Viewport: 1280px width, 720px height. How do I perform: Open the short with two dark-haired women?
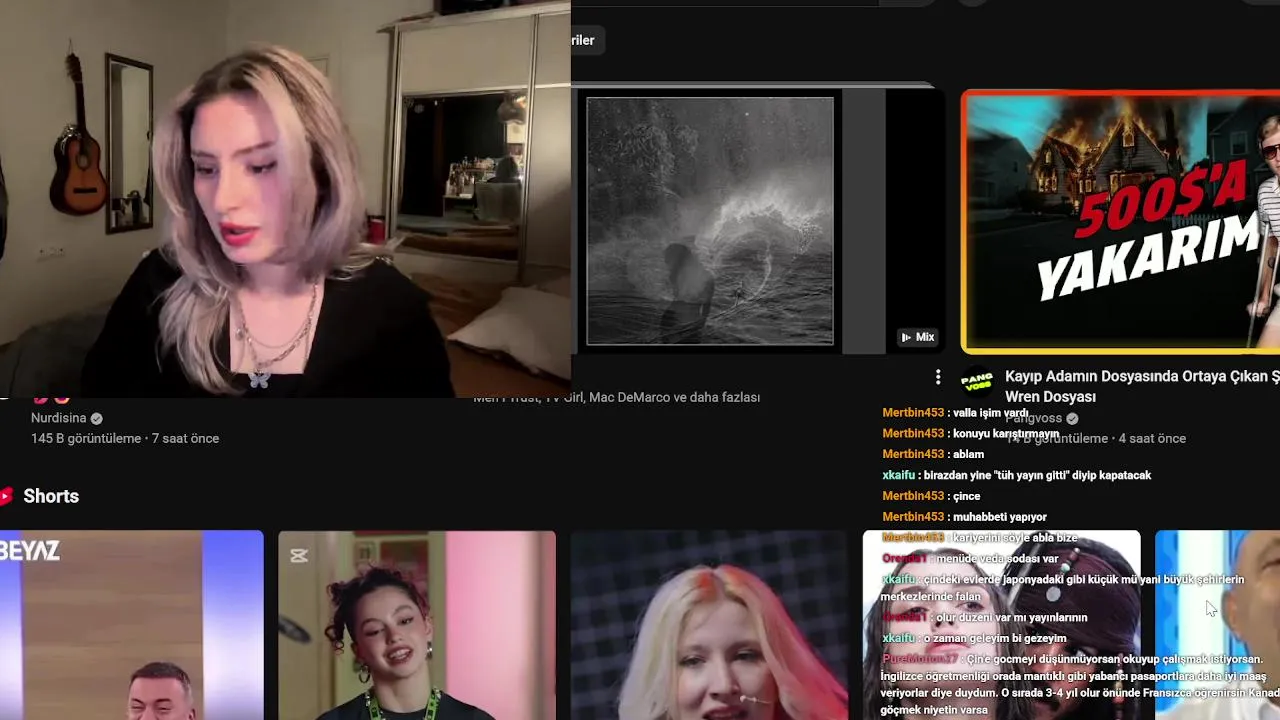pyautogui.click(x=1001, y=625)
